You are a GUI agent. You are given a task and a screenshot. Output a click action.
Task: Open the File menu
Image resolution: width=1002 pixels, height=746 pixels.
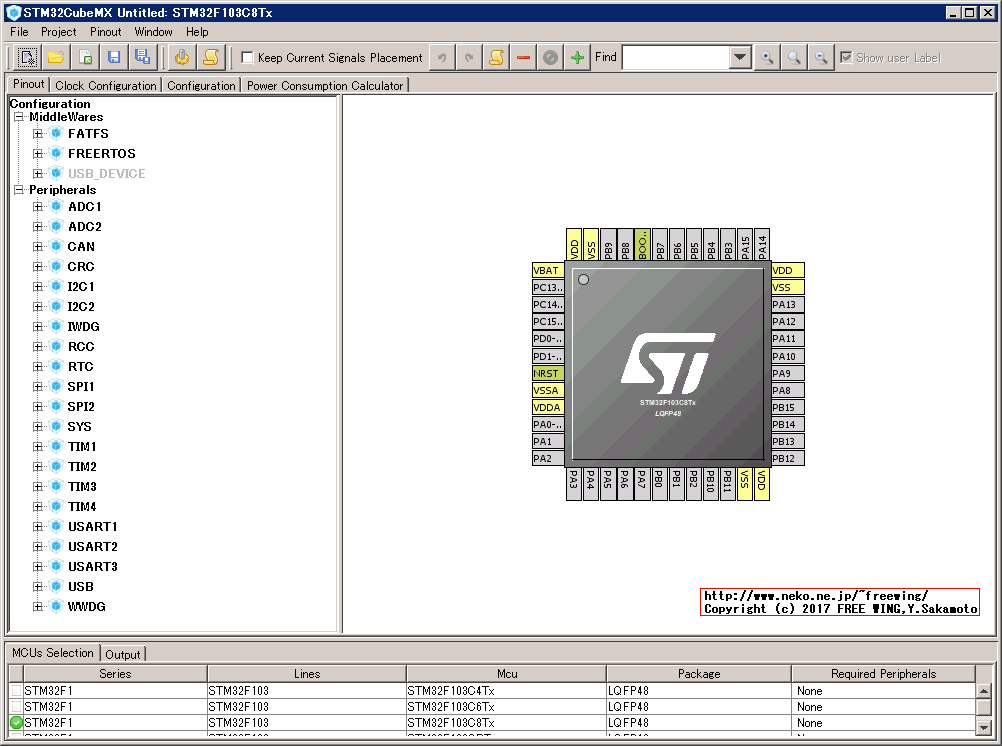[19, 32]
